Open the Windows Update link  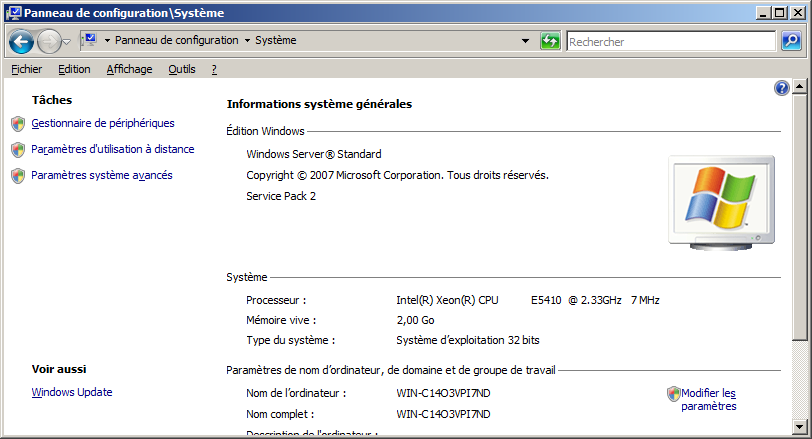tap(72, 392)
